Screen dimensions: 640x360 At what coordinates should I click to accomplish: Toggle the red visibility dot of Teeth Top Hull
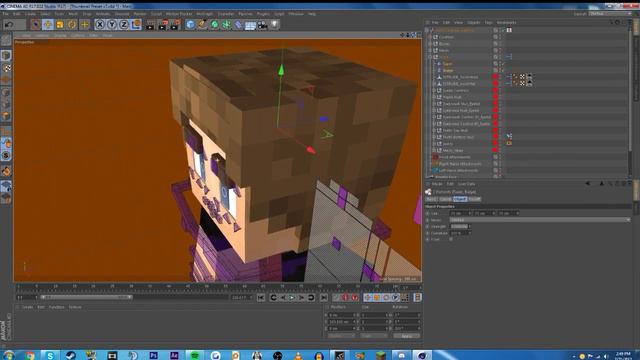click(496, 130)
